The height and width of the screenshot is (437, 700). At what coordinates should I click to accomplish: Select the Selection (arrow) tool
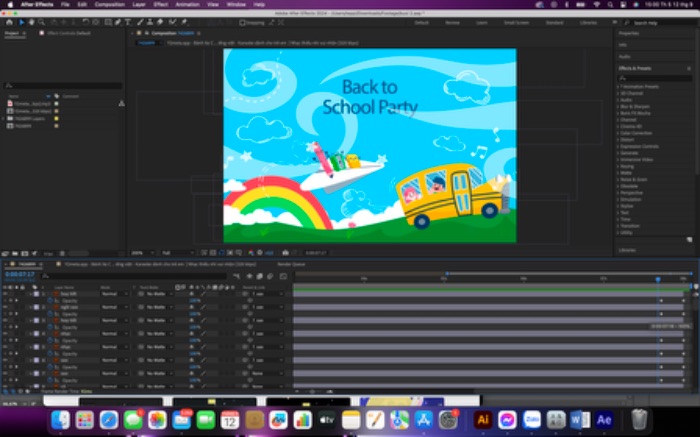point(21,22)
